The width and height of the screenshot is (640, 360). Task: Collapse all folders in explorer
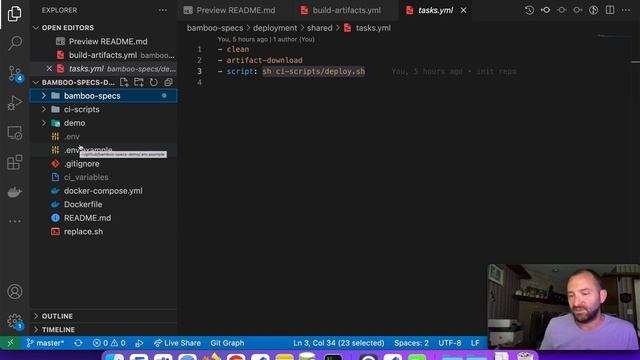[x=168, y=82]
